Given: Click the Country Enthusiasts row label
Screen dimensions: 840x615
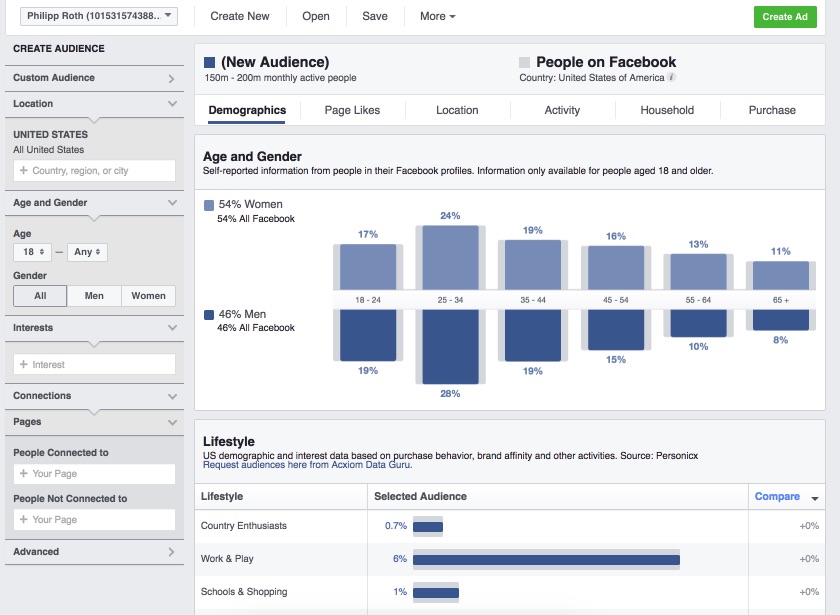Looking at the screenshot, I should coord(244,526).
